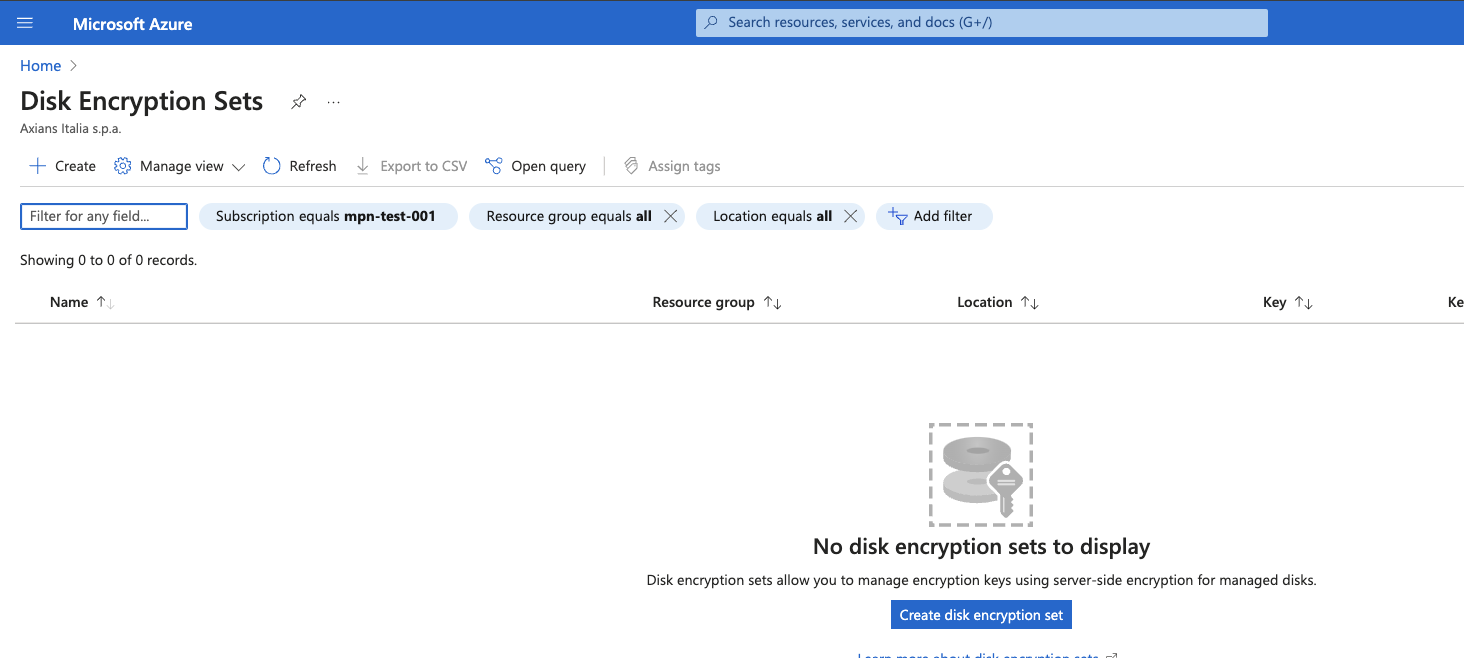Navigate to the Home breadcrumb link
Viewport: 1464px width, 658px height.
(x=41, y=66)
